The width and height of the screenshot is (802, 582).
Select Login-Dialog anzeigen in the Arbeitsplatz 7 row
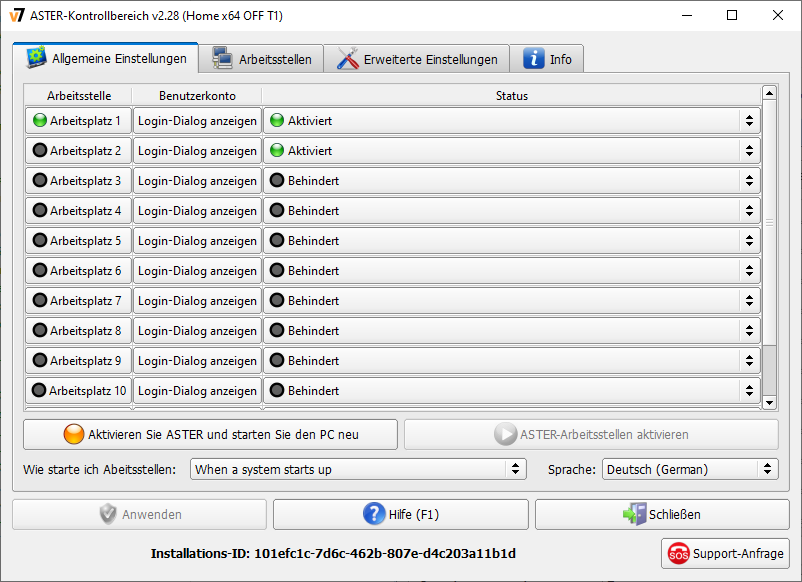[197, 301]
